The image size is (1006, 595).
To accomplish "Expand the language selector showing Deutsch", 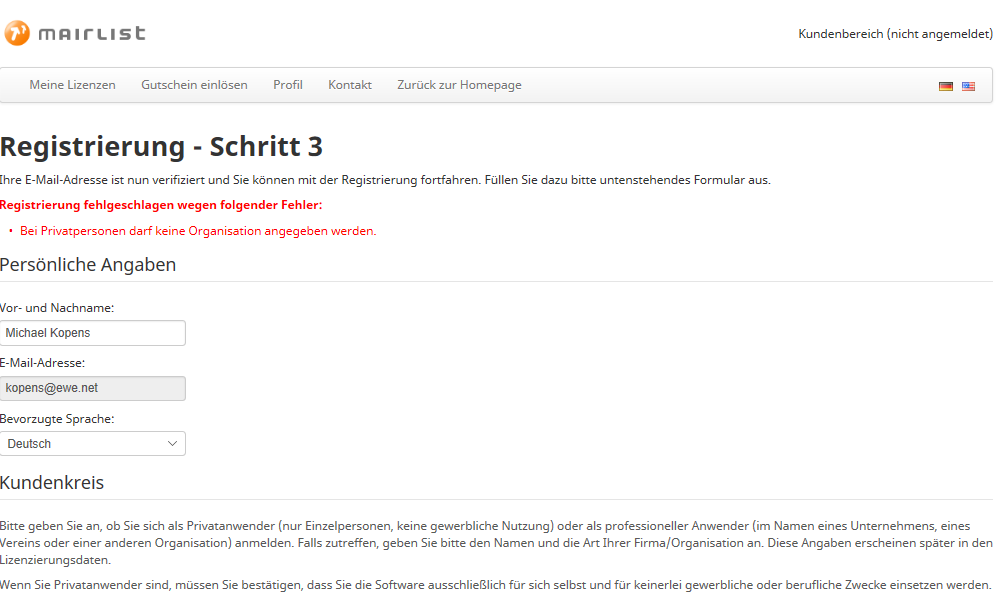I will tap(93, 443).
